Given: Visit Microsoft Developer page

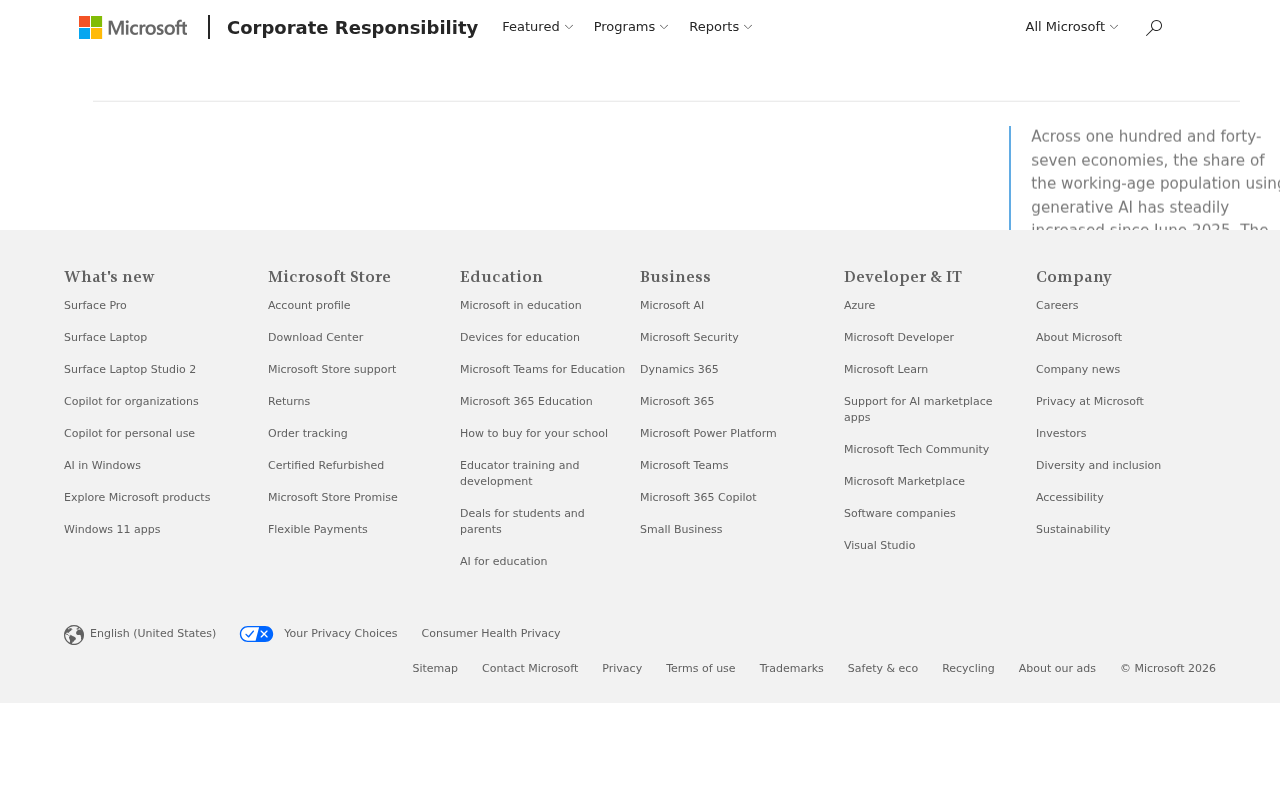Looking at the screenshot, I should point(899,338).
